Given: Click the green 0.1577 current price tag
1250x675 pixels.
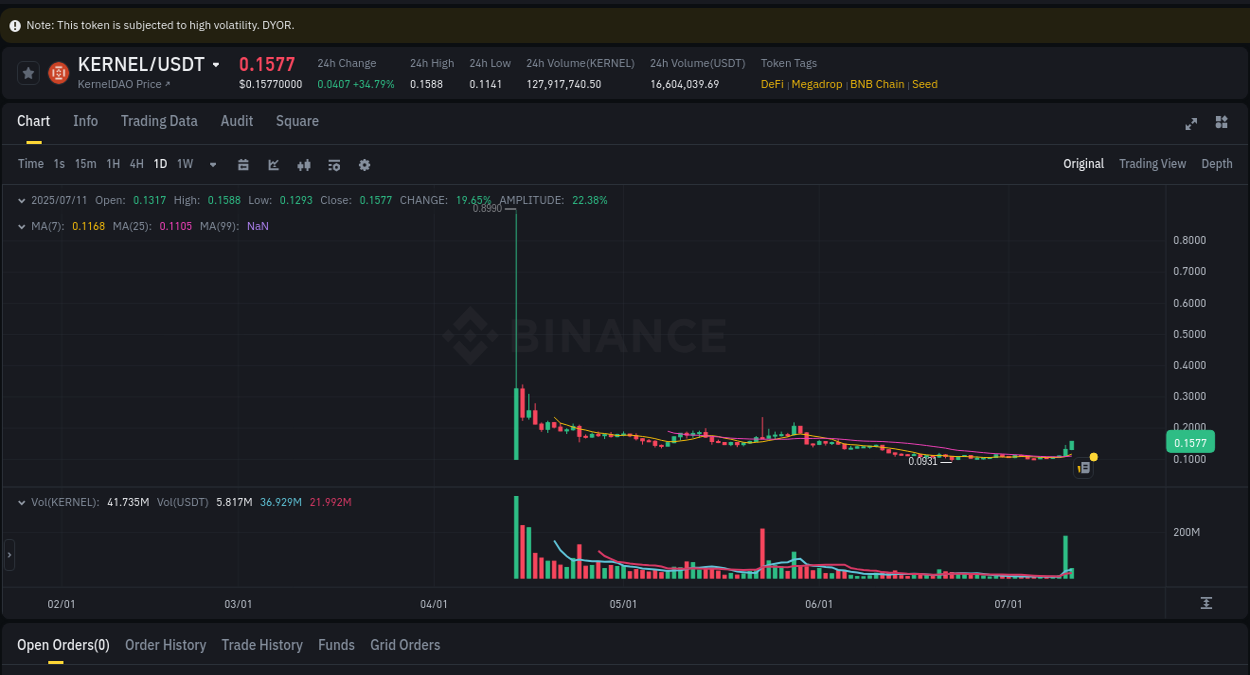Looking at the screenshot, I should coord(1190,441).
